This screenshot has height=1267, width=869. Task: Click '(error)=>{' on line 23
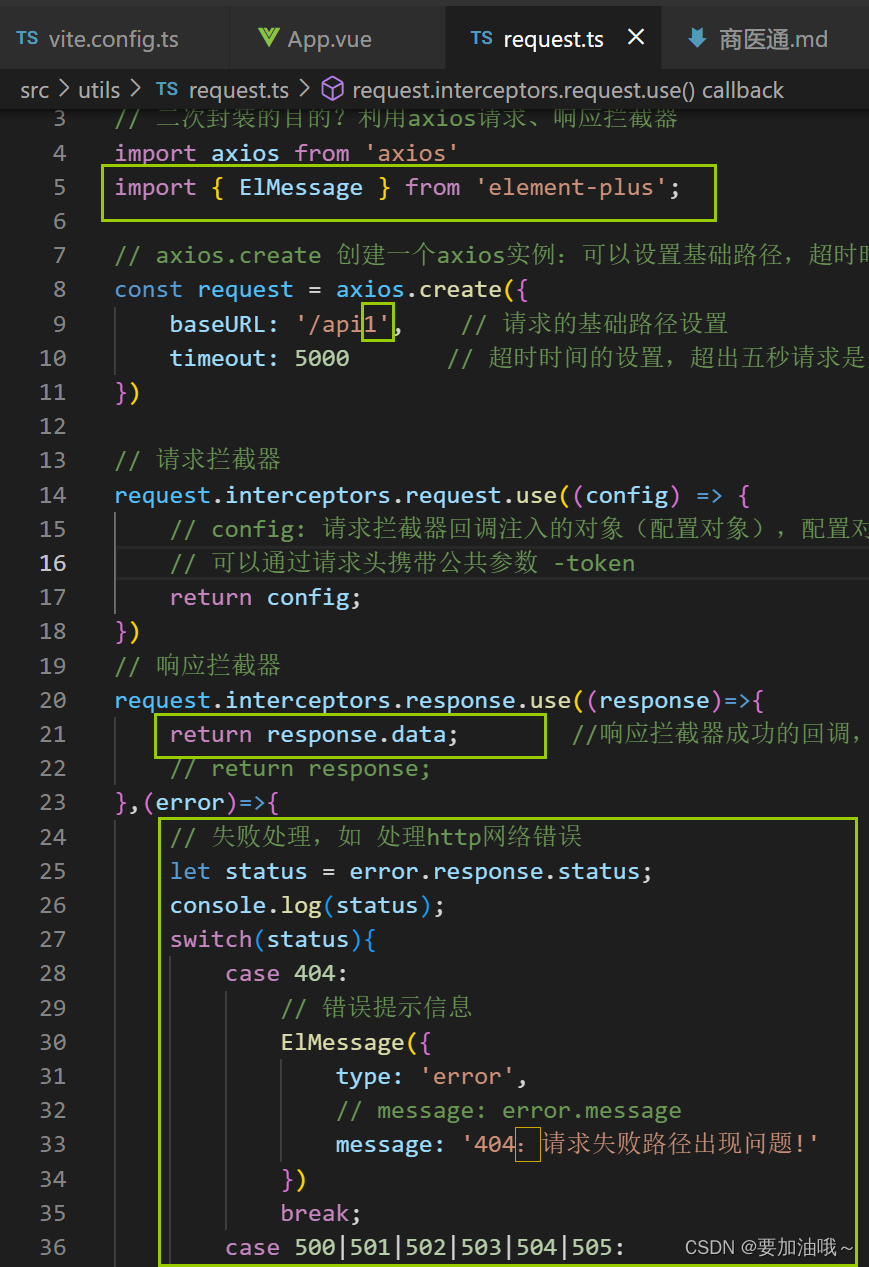(x=210, y=802)
